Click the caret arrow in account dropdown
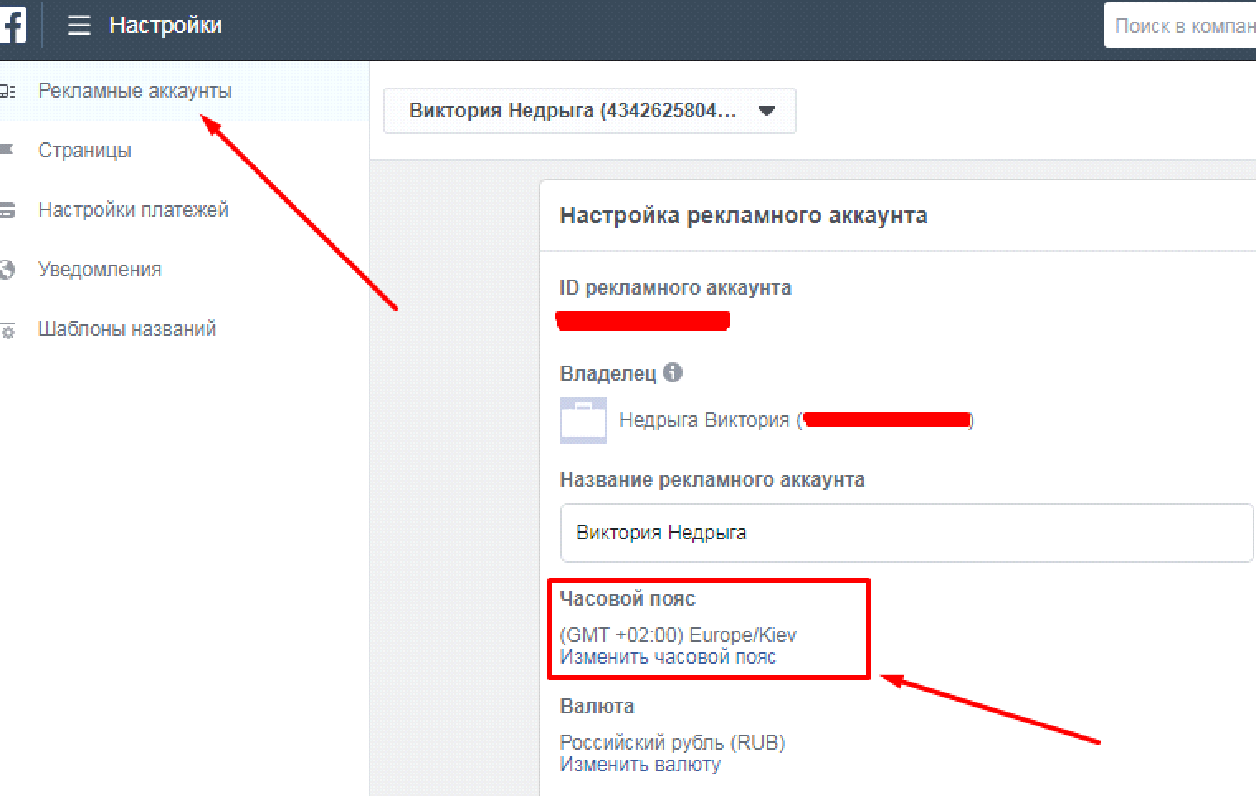This screenshot has height=796, width=1256. coord(767,112)
